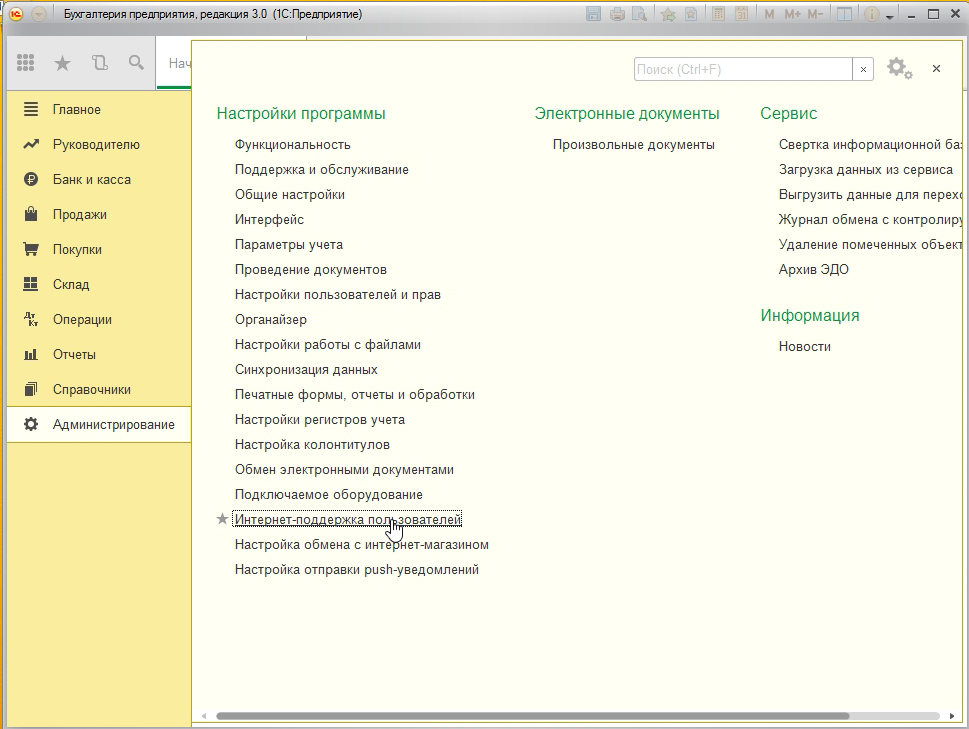Click the star-on-page favorites icon in the title bar
This screenshot has width=969, height=729.
(691, 14)
